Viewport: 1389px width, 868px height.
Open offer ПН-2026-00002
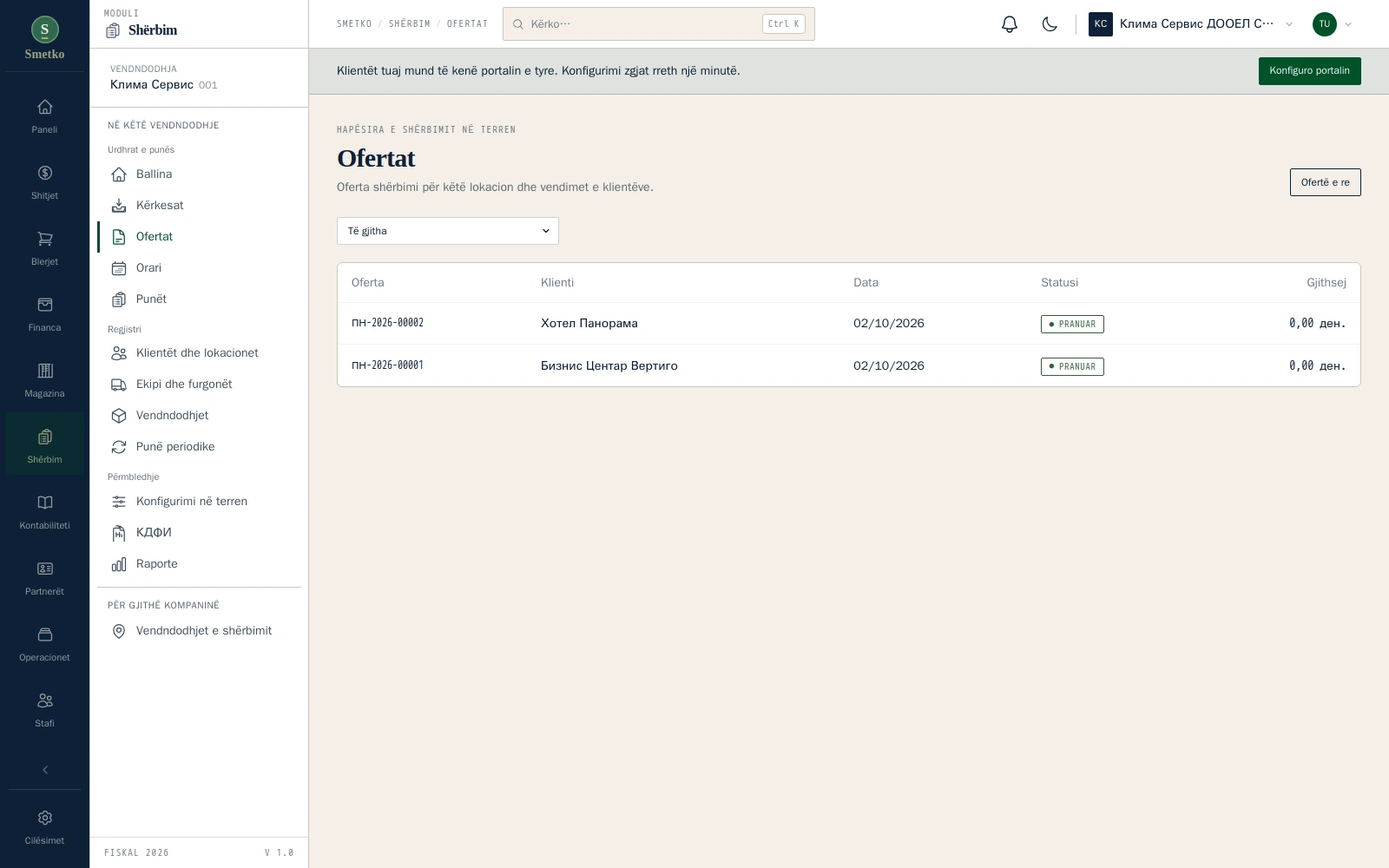click(387, 323)
